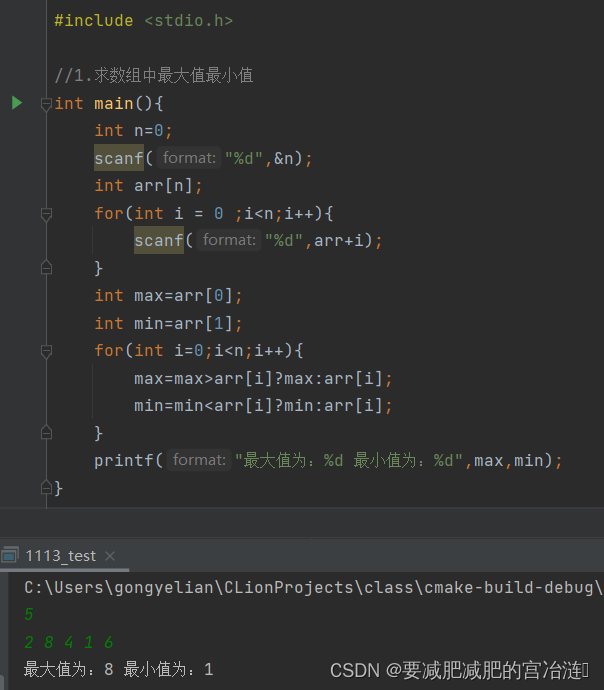This screenshot has width=604, height=690.
Task: Click the console input line showing 5
Action: tap(29, 614)
